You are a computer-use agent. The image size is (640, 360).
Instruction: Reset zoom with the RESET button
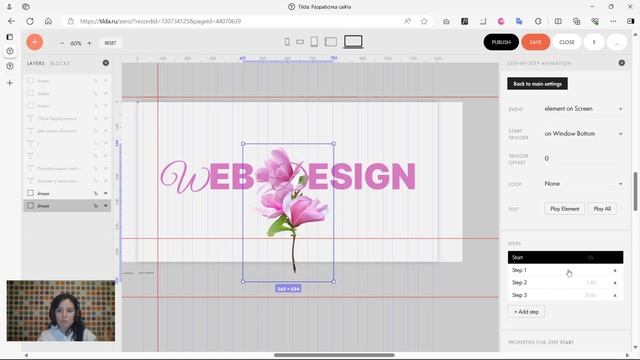[110, 43]
